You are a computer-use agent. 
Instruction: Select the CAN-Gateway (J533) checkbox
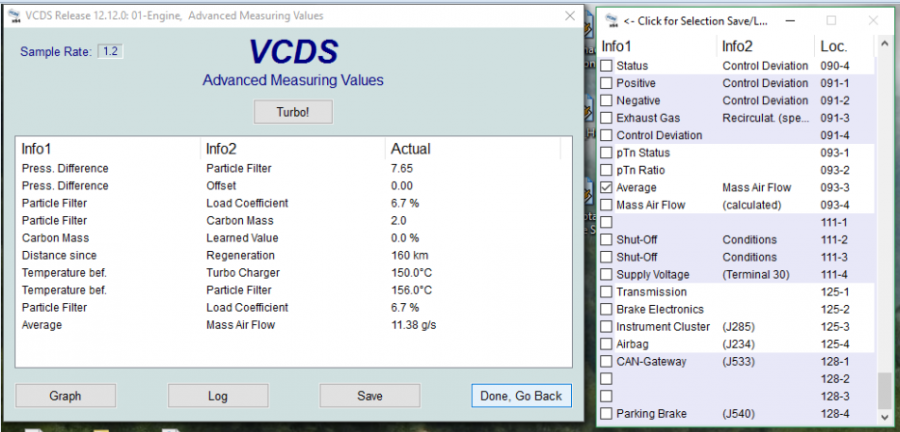tap(606, 362)
